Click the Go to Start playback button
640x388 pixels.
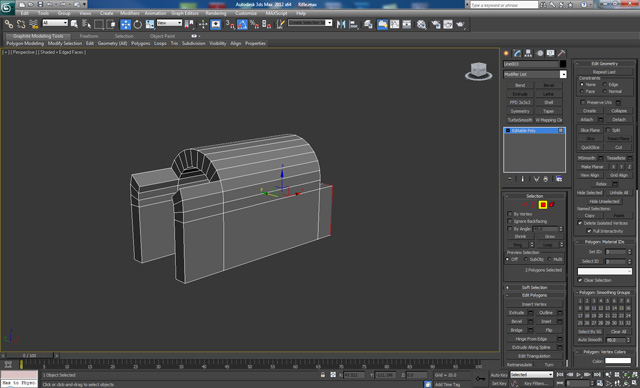point(560,375)
